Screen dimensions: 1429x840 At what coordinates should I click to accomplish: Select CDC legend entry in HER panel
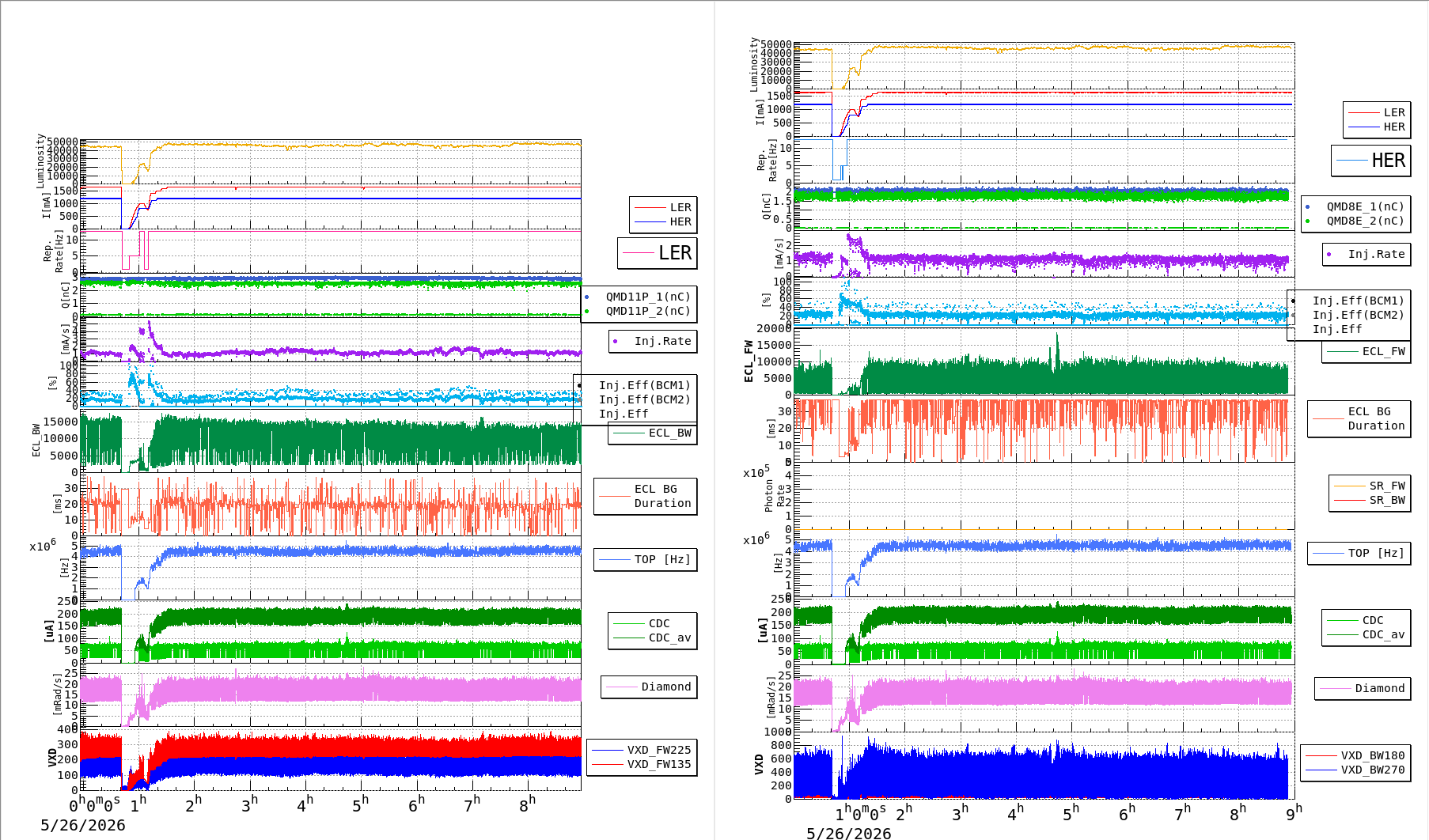click(1373, 620)
